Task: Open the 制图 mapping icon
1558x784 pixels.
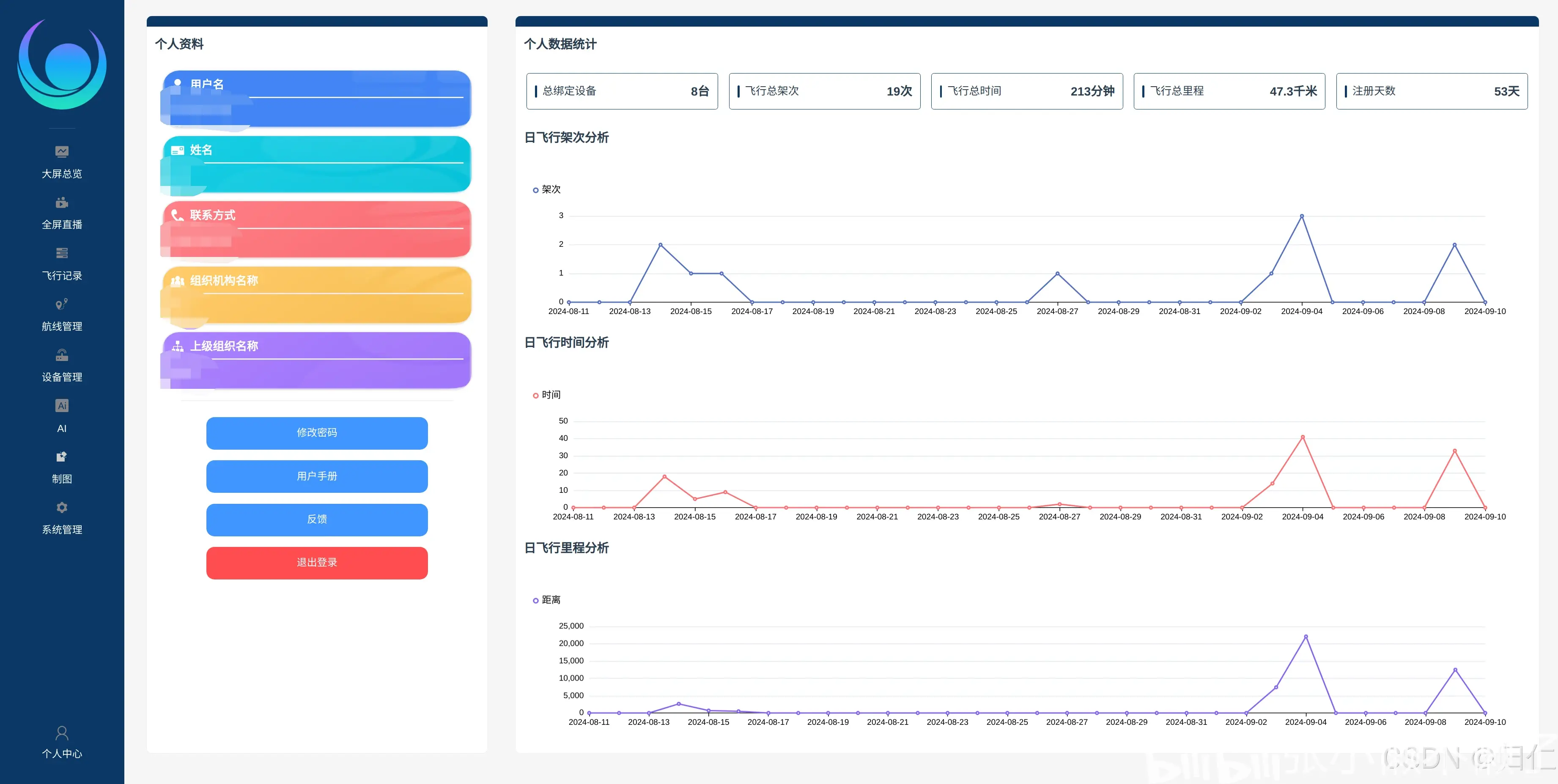Action: coord(62,456)
